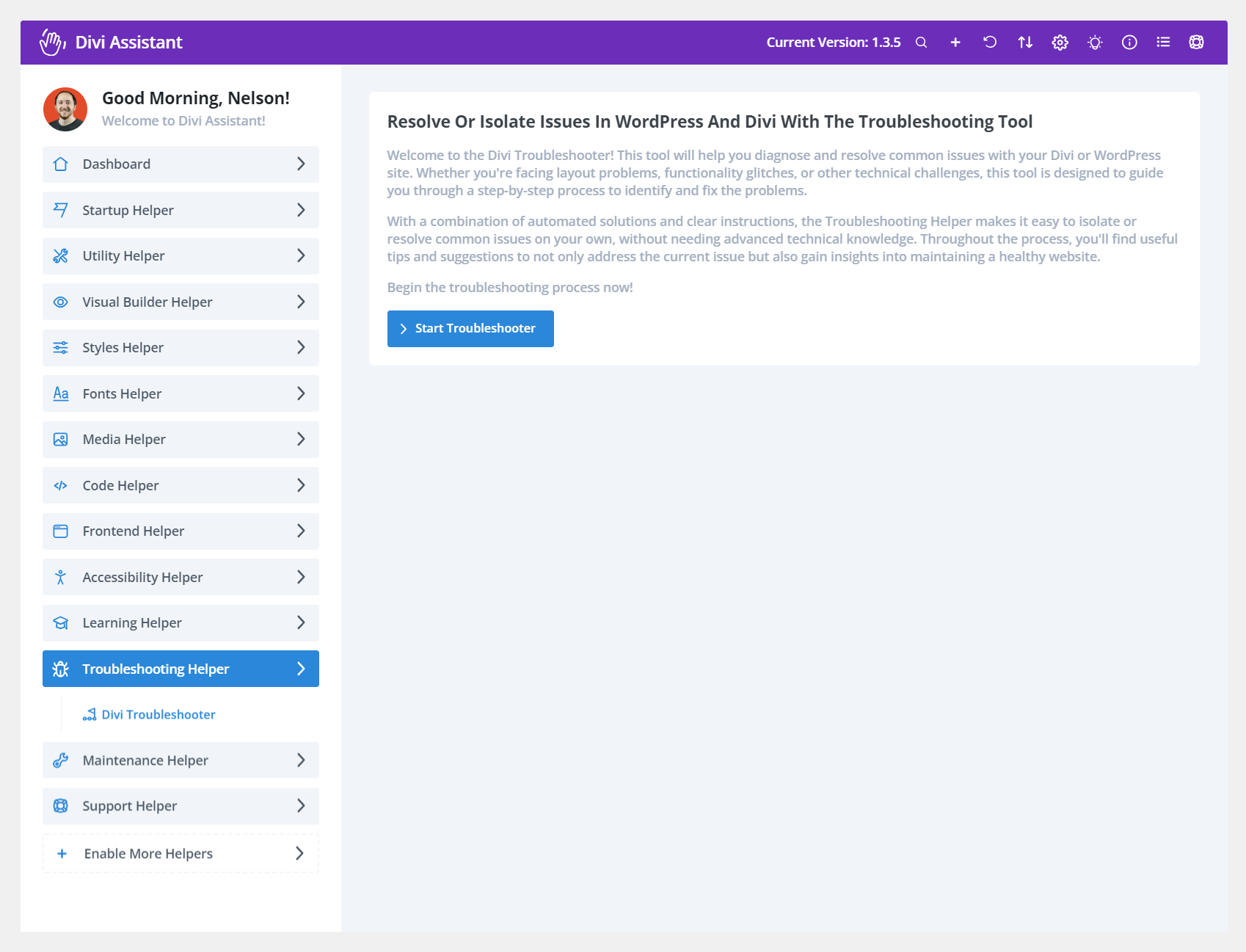Toggle the light mode sun icon
This screenshot has height=952, width=1246.
1095,43
